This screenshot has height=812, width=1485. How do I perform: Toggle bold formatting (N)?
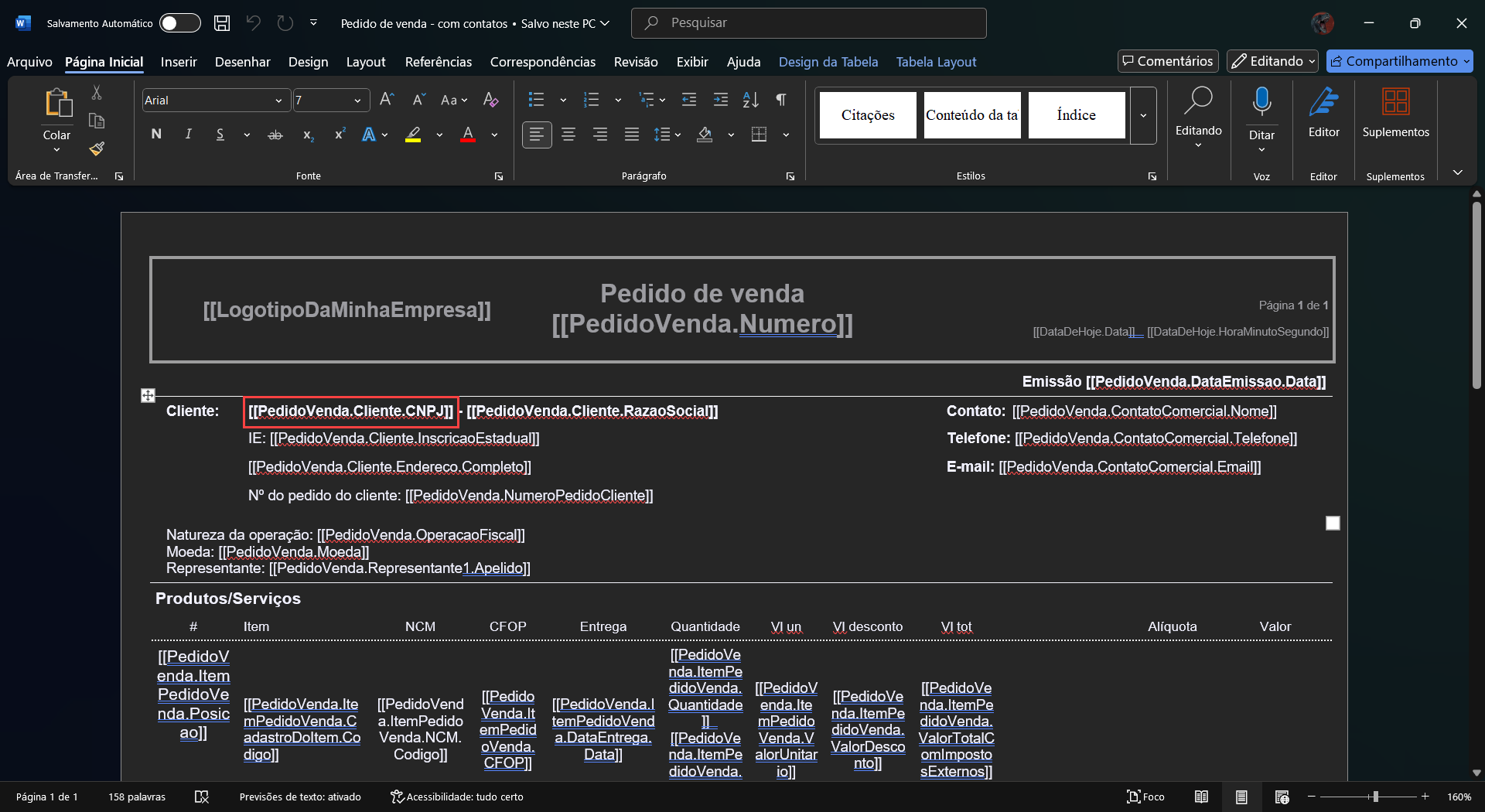tap(156, 135)
